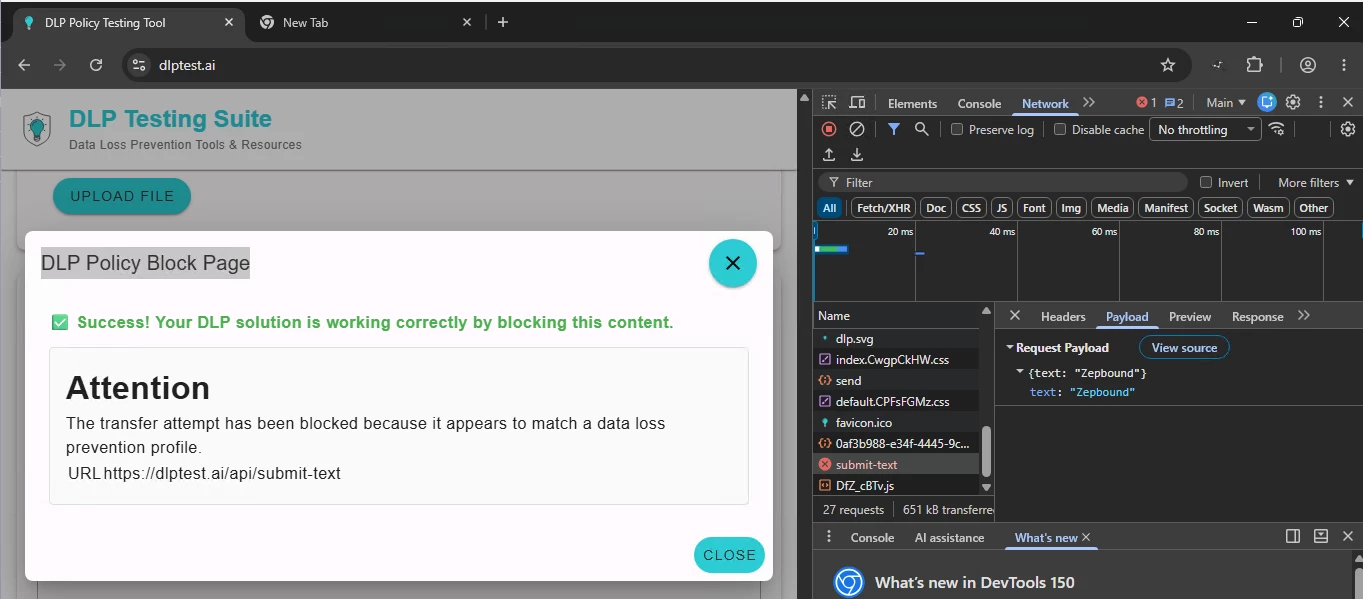Export HAR file download icon
This screenshot has height=599, width=1363.
click(857, 155)
